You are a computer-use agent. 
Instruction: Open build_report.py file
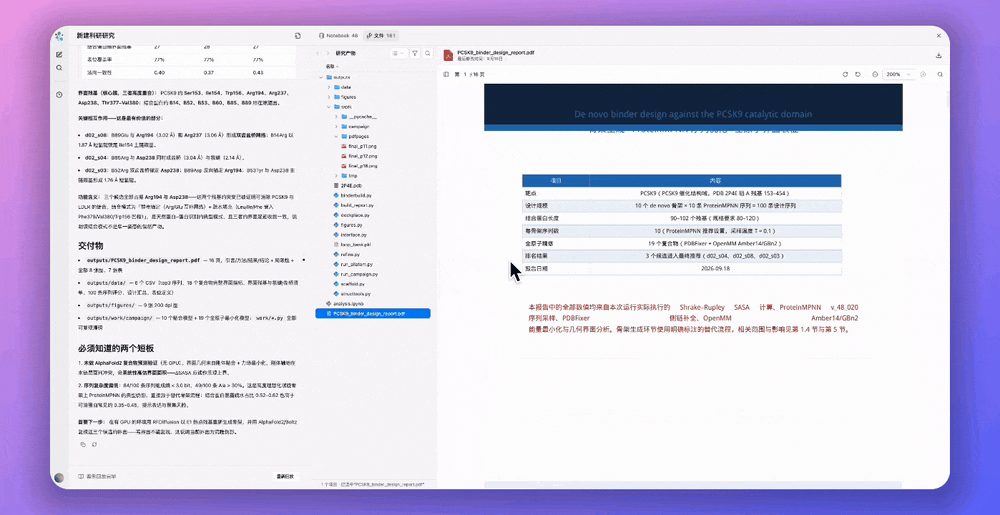pyautogui.click(x=353, y=205)
